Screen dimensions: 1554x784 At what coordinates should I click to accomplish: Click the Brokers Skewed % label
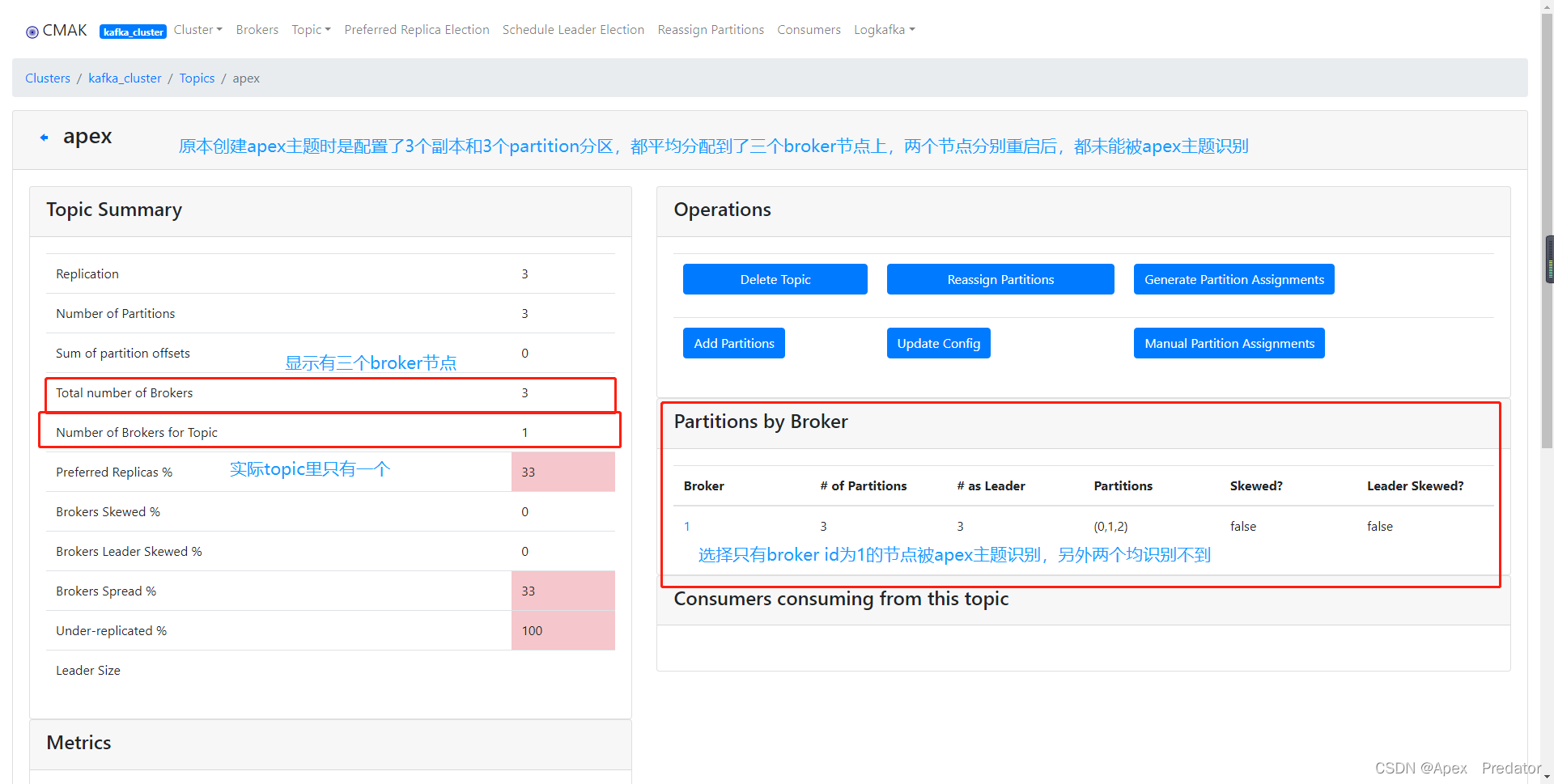pos(108,512)
